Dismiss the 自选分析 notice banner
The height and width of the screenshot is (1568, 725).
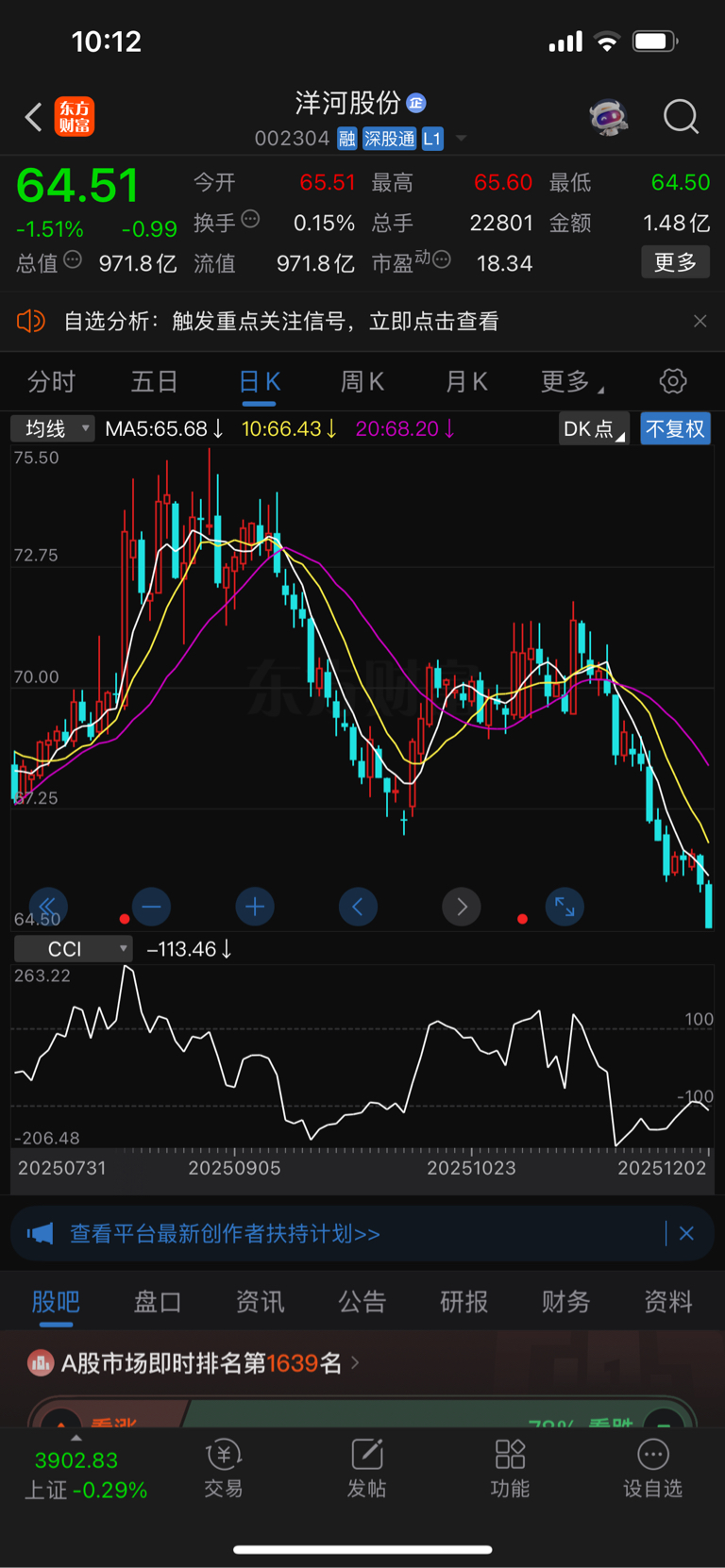[700, 322]
